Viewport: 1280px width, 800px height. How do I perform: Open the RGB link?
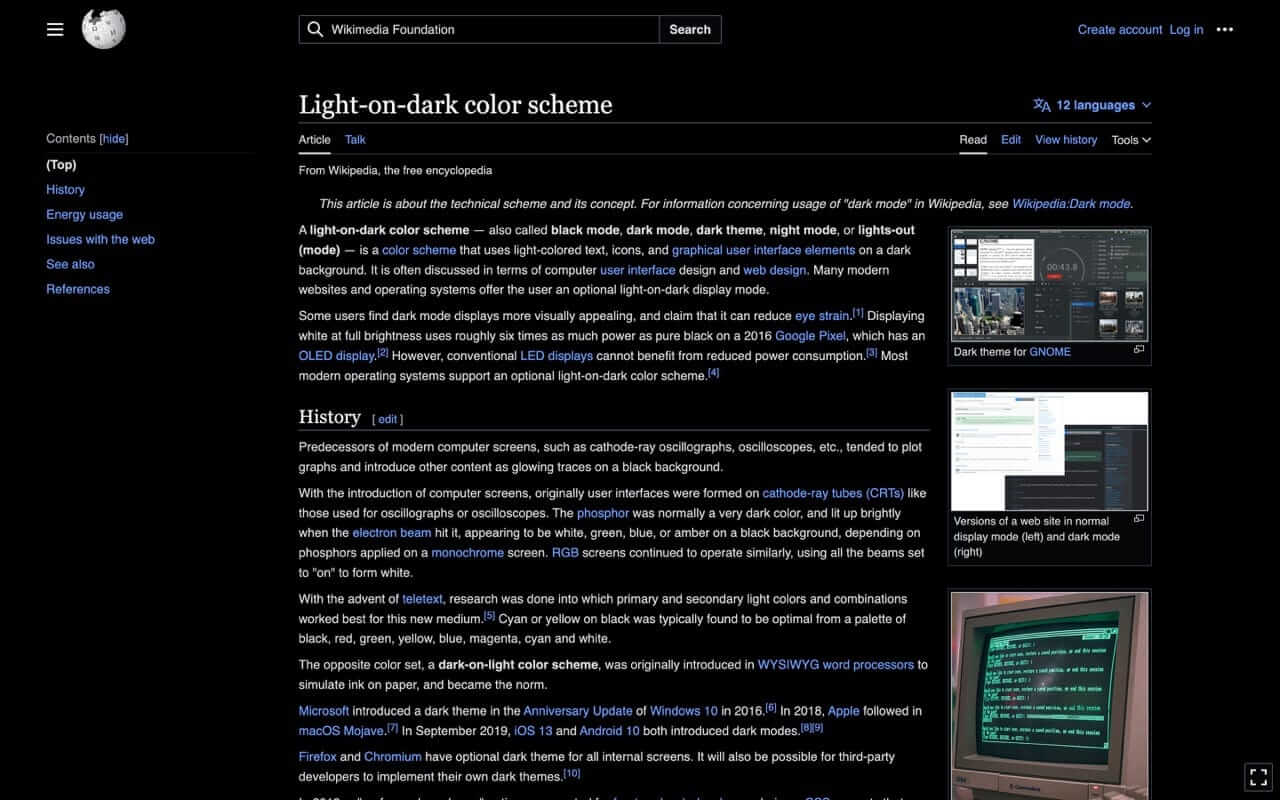pos(565,553)
